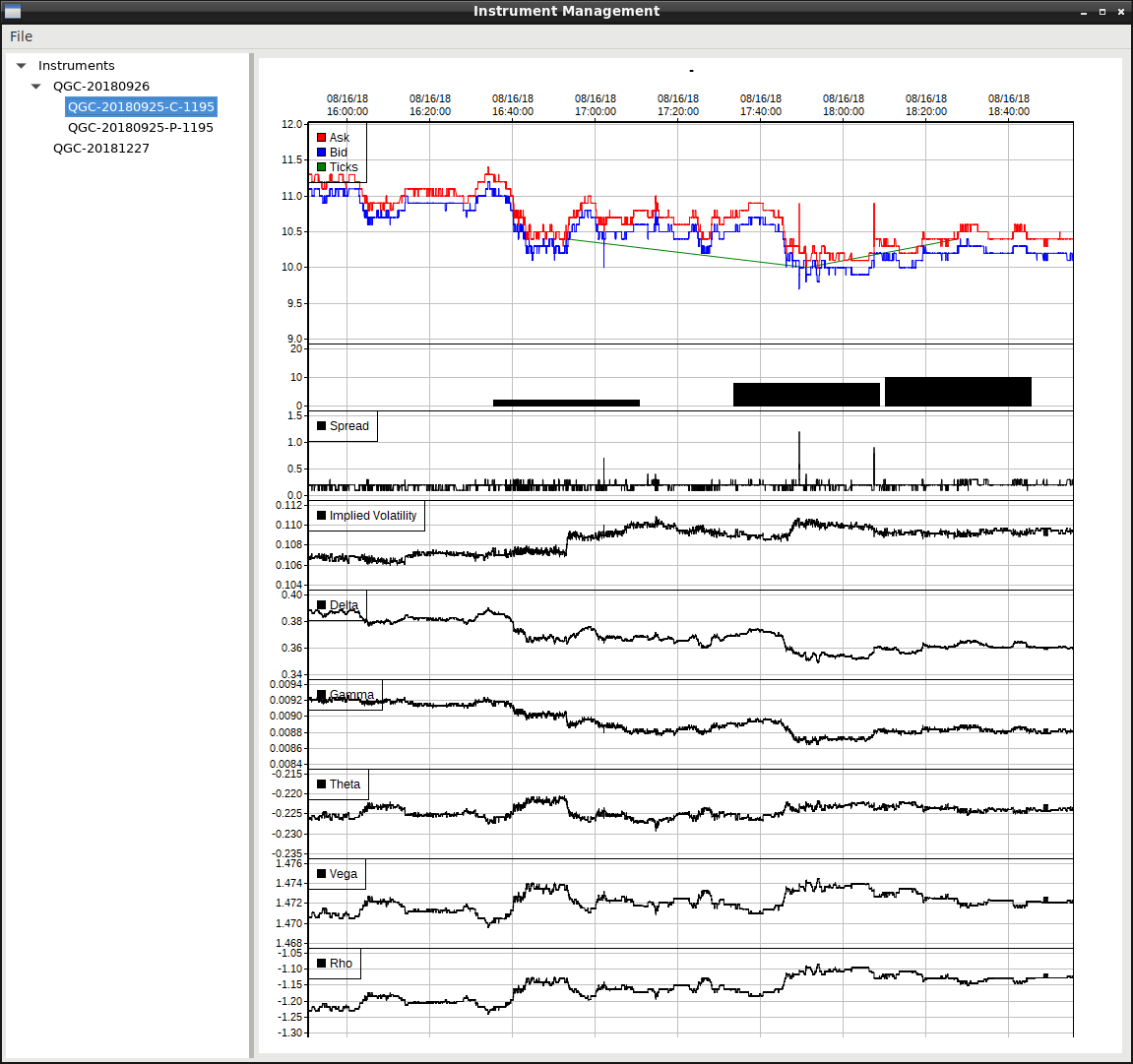Toggle the Ticks series visibility
The image size is (1133, 1064).
click(320, 166)
